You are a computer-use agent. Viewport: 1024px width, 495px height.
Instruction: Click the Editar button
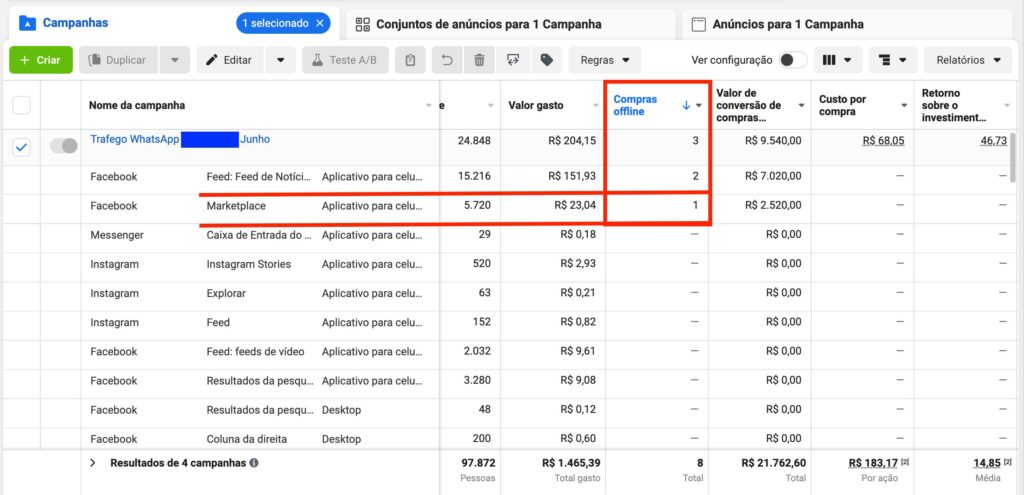[x=229, y=60]
